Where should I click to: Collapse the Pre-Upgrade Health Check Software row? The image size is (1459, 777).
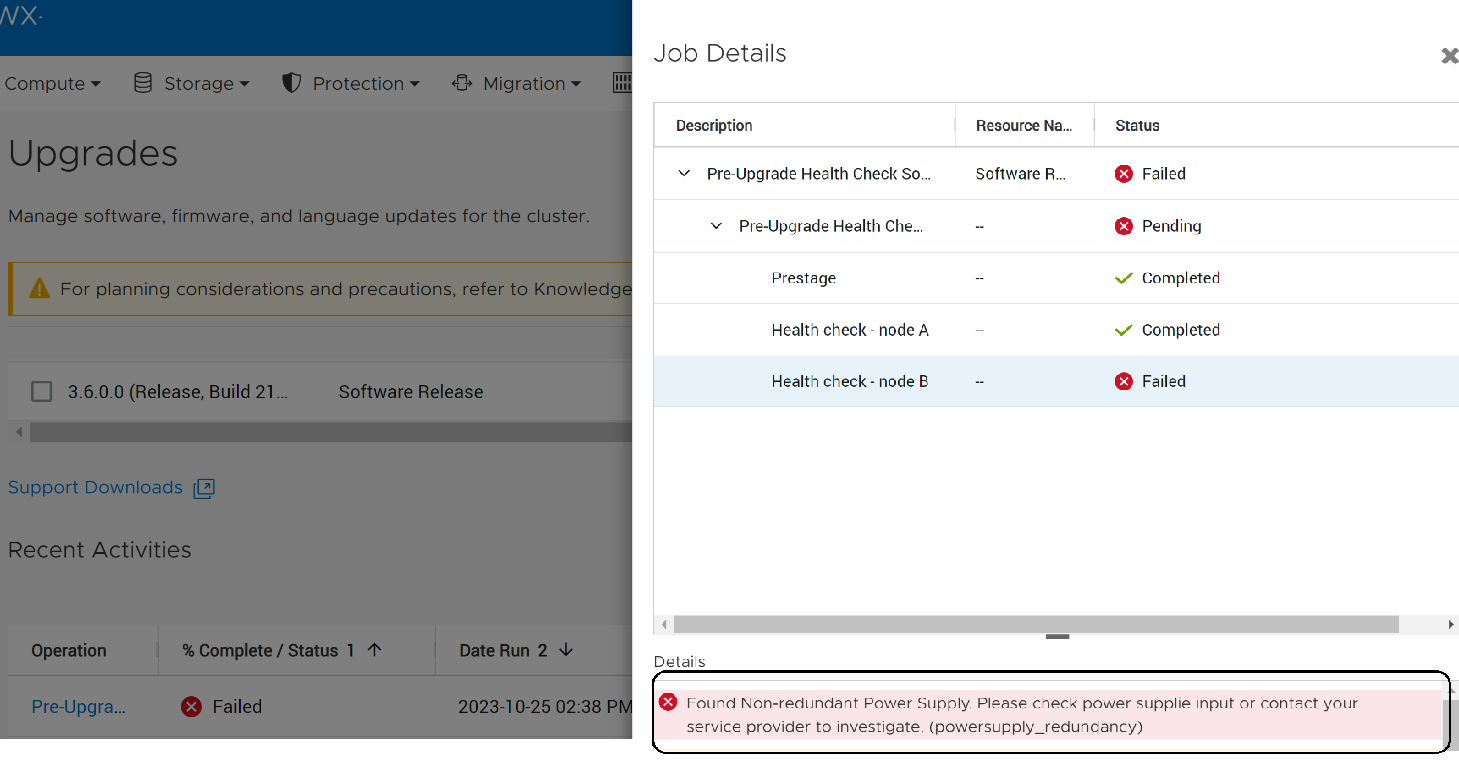684,173
